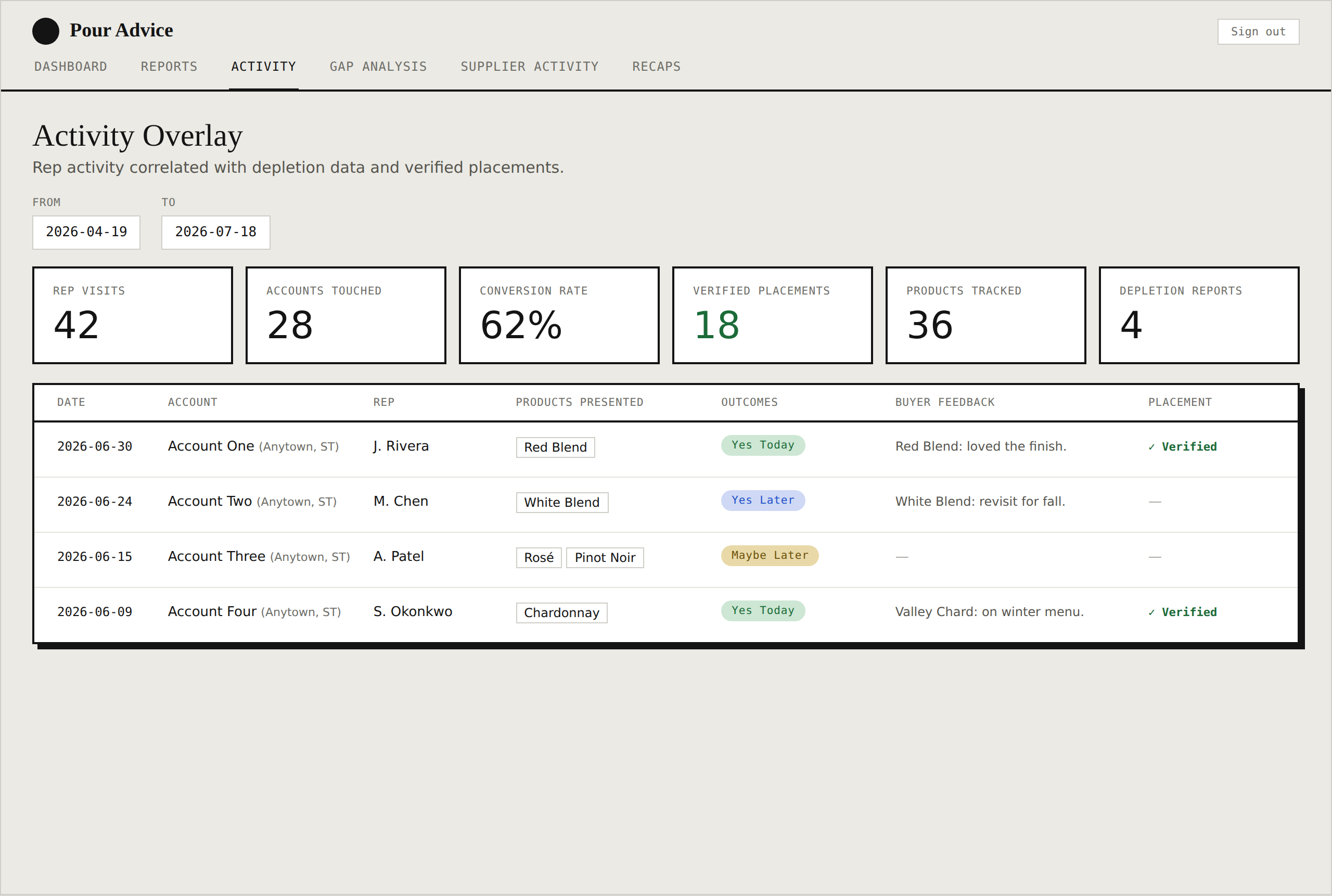The height and width of the screenshot is (896, 1332).
Task: Click feedback 'White Blend: revisit for fall.'
Action: point(980,502)
